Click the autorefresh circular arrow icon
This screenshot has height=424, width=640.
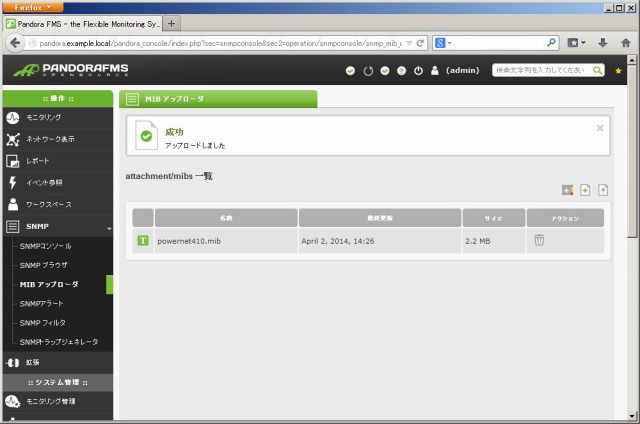pos(368,71)
